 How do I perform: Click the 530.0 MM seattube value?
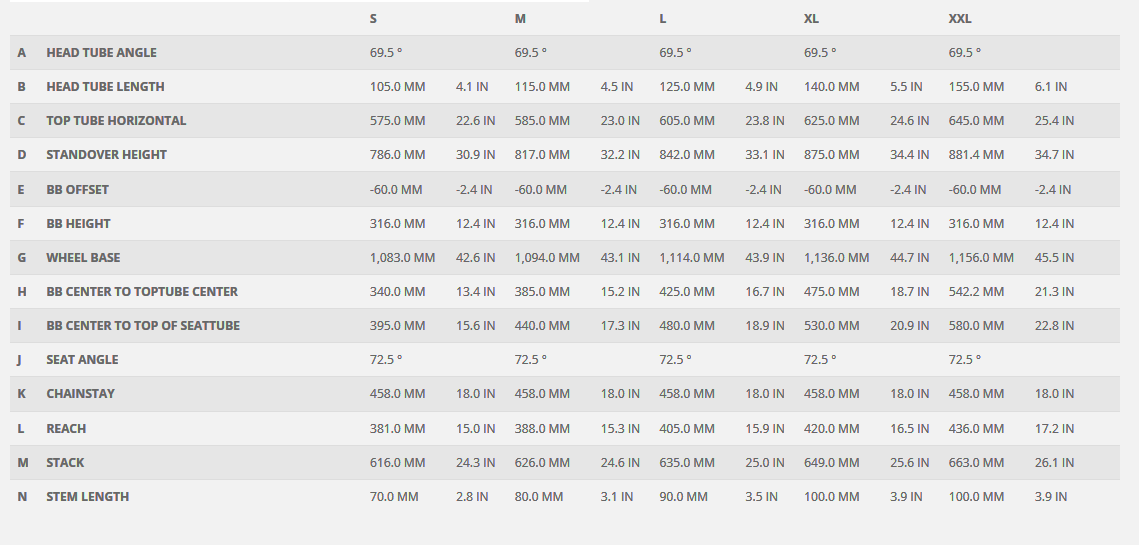tap(832, 326)
